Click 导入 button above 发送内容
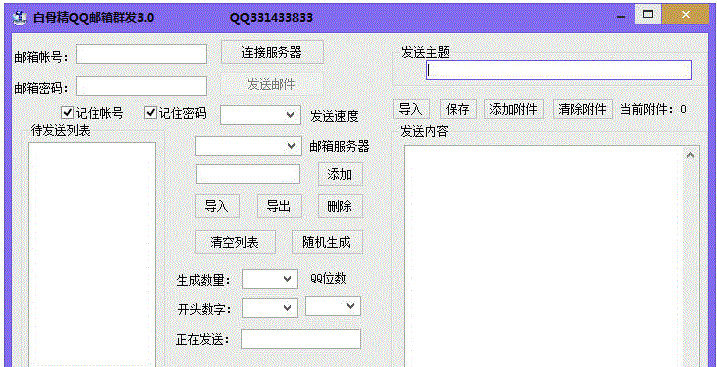Image resolution: width=717 pixels, height=367 pixels. coord(411,109)
